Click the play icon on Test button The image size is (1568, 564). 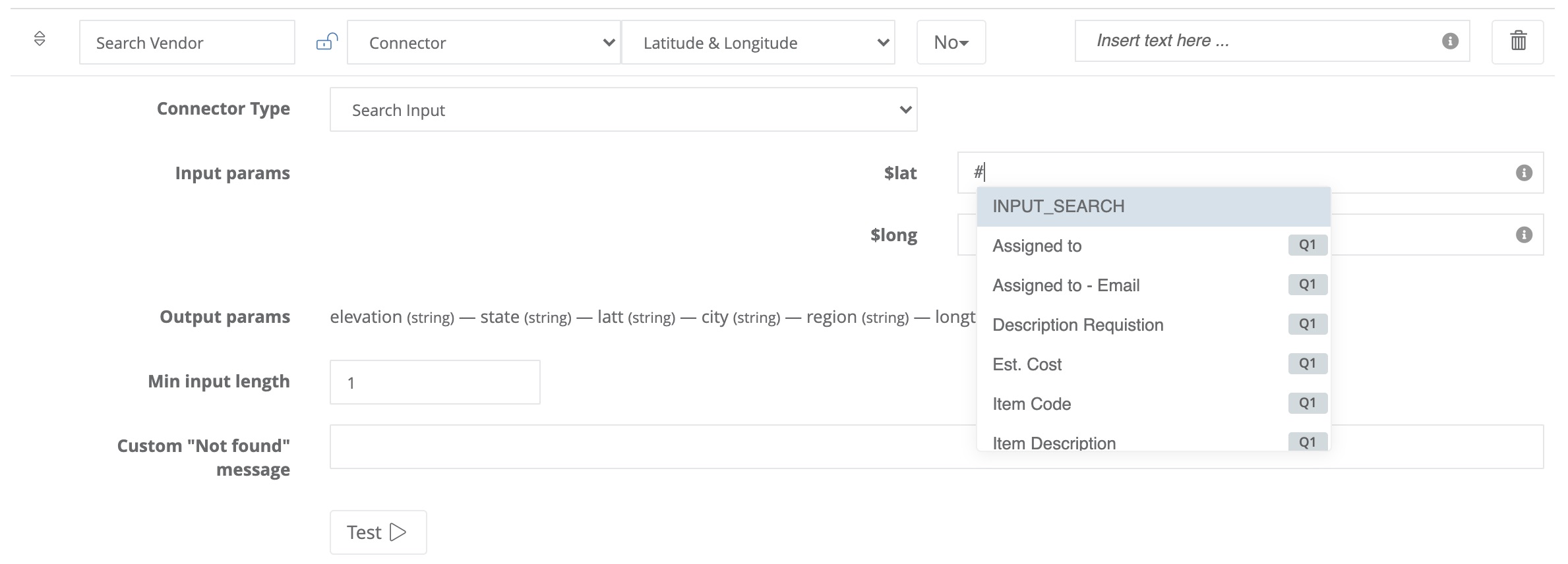pyautogui.click(x=398, y=532)
